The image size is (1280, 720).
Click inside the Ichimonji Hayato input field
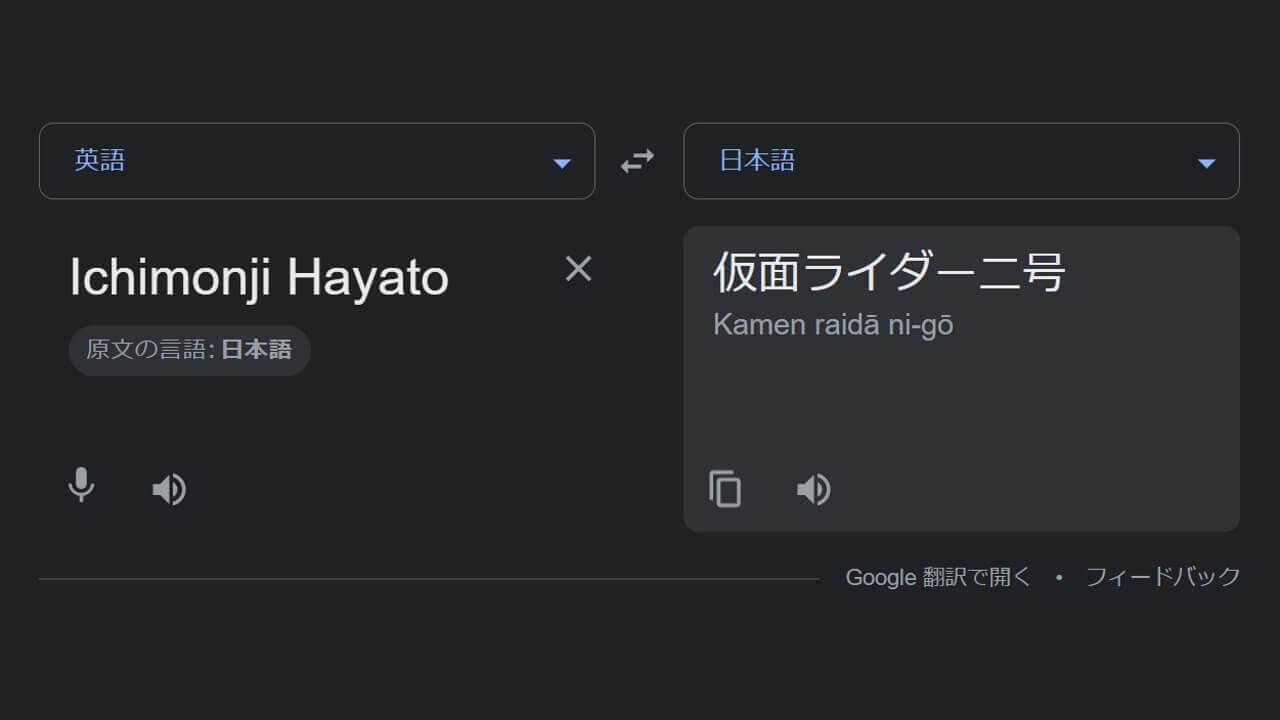tap(258, 277)
